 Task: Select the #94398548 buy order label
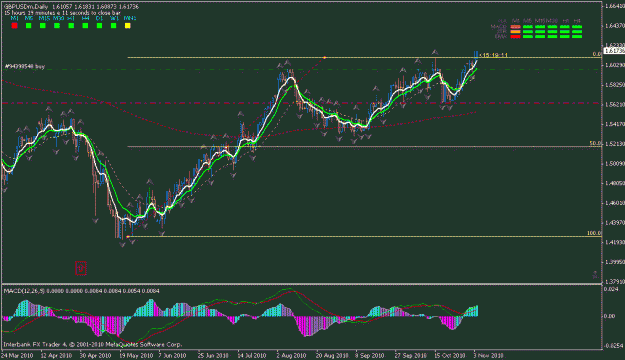coord(25,67)
